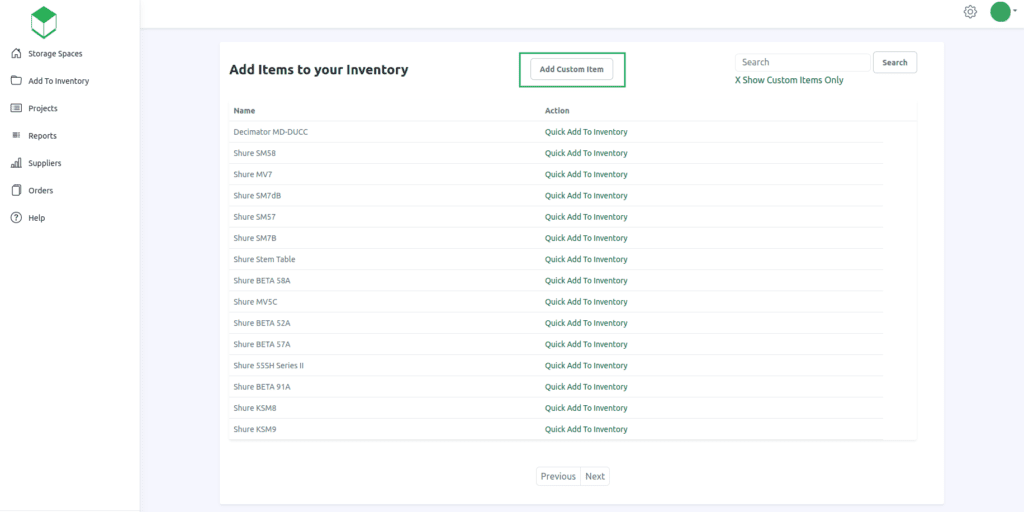The image size is (1024, 512).
Task: Quick add Shure SM58 to inventory
Action: (586, 153)
